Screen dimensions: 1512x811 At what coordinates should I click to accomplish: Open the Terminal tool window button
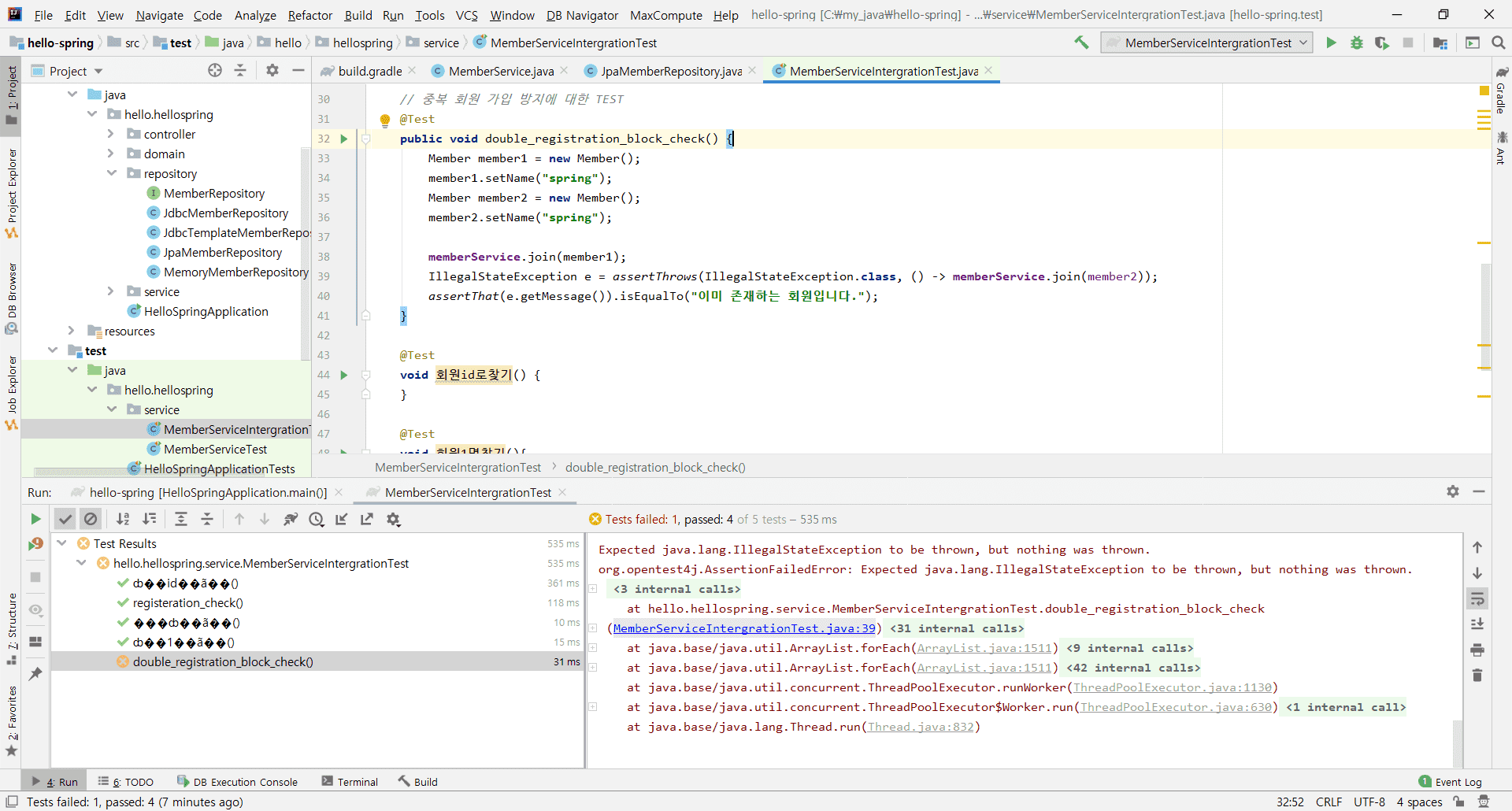350,782
